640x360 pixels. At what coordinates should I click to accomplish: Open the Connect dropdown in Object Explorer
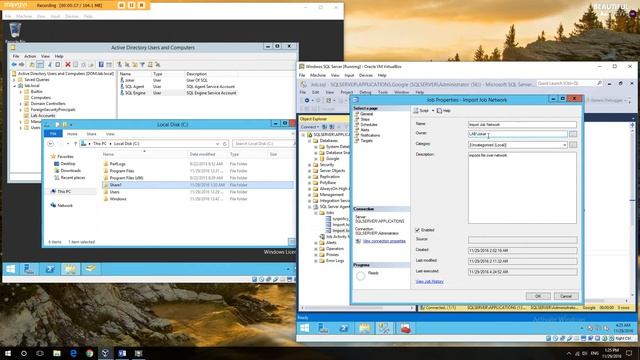[x=310, y=127]
